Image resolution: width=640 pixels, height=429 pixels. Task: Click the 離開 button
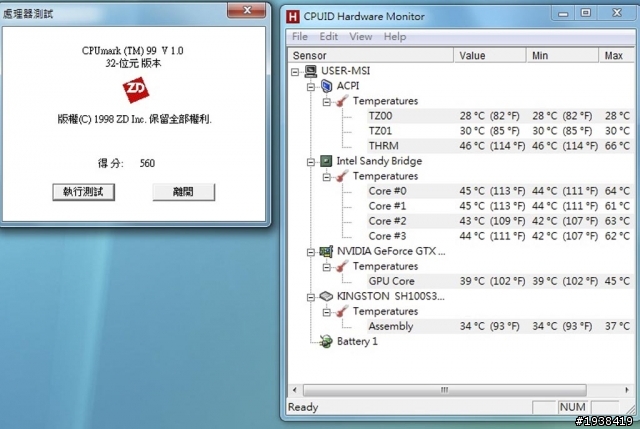click(x=184, y=192)
